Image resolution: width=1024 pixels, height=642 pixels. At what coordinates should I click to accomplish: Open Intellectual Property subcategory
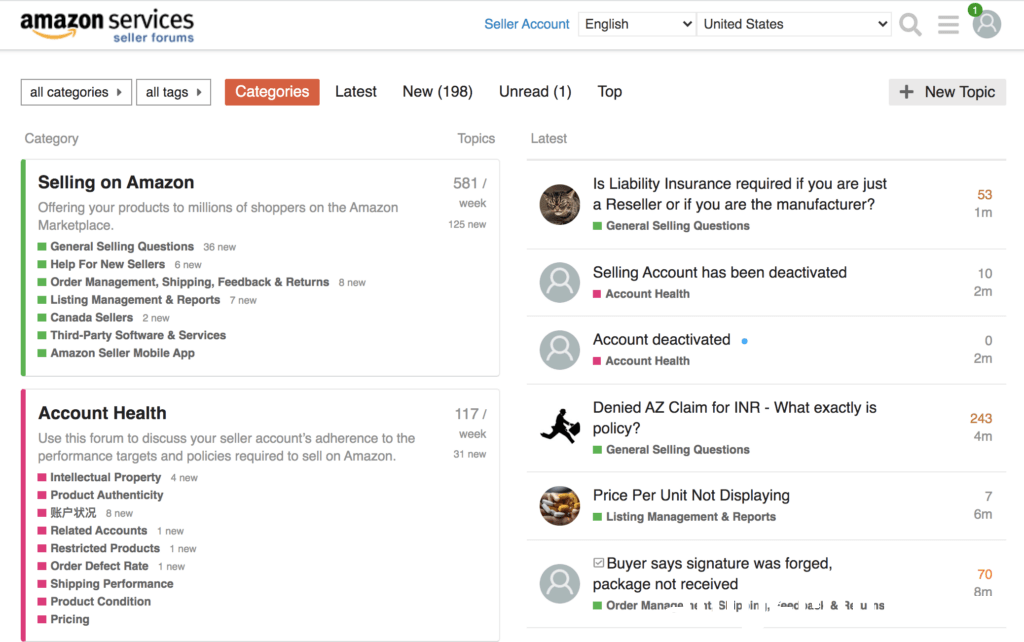point(106,477)
